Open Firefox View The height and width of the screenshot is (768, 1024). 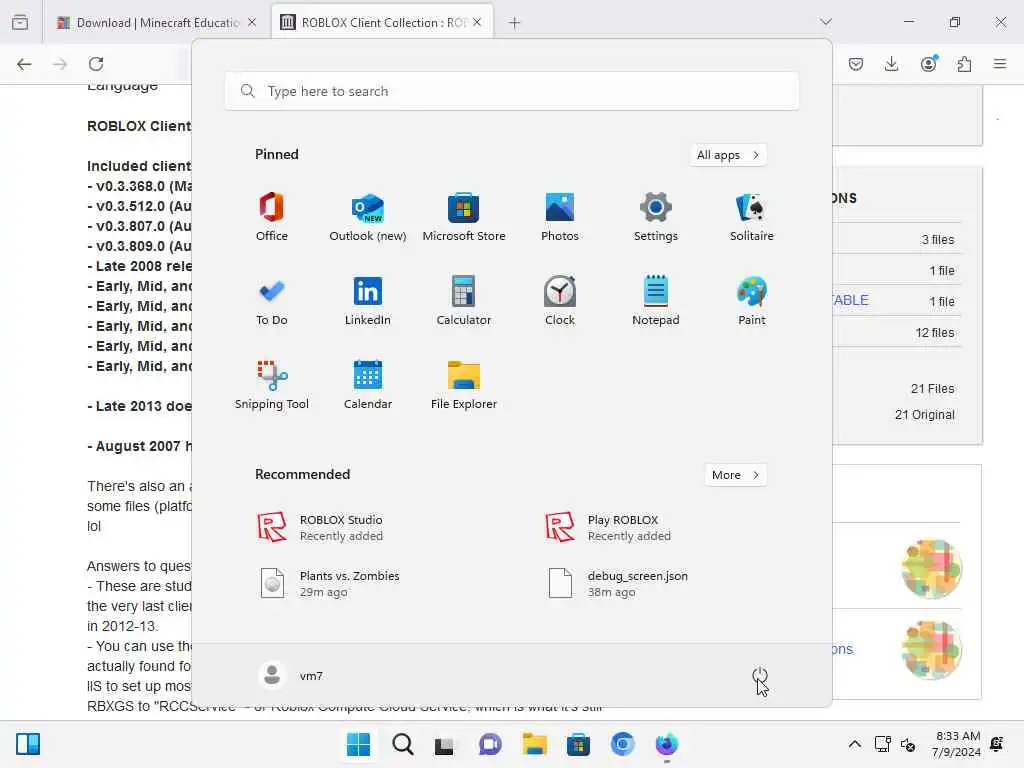20,23
